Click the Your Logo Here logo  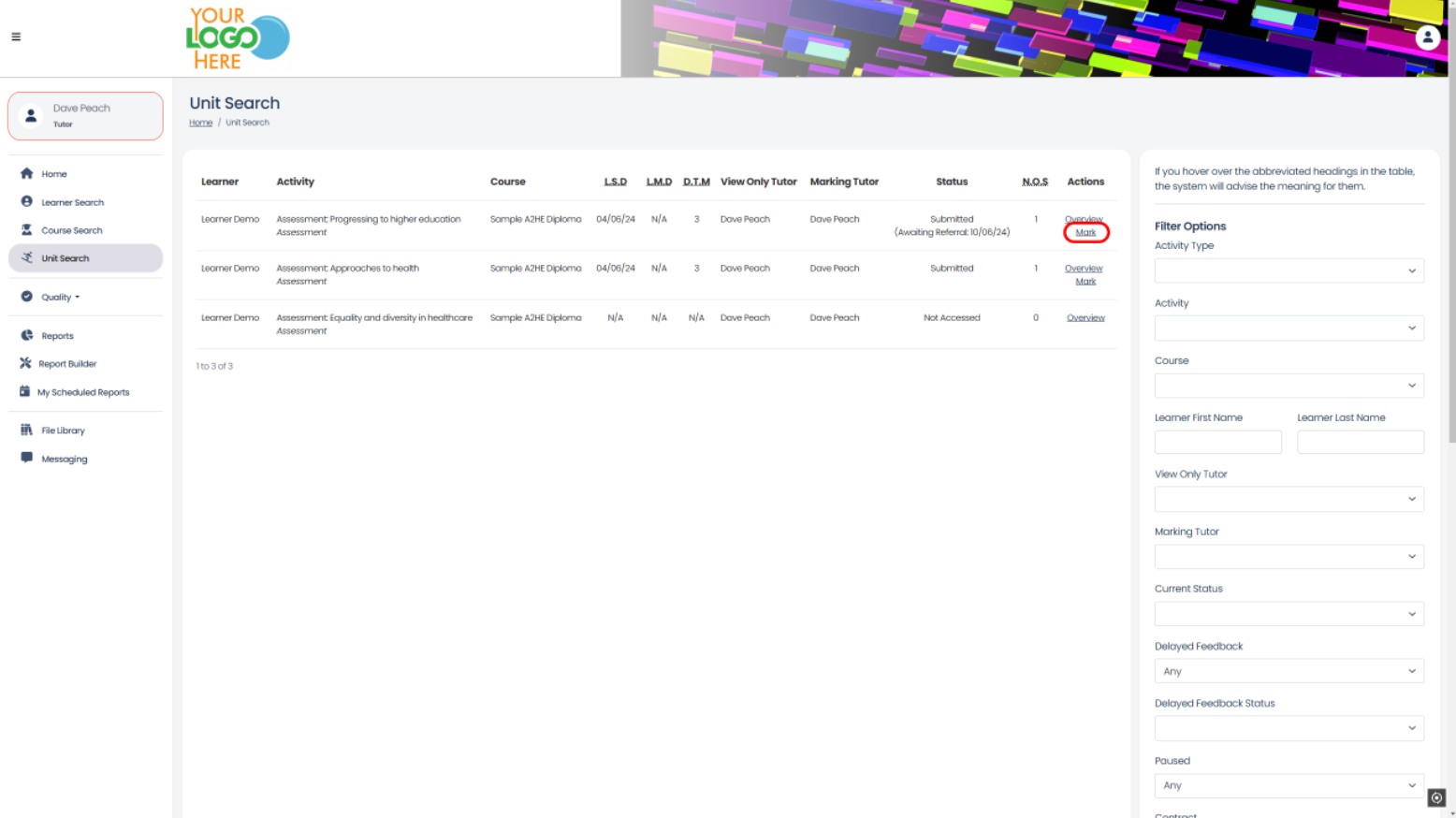click(238, 38)
